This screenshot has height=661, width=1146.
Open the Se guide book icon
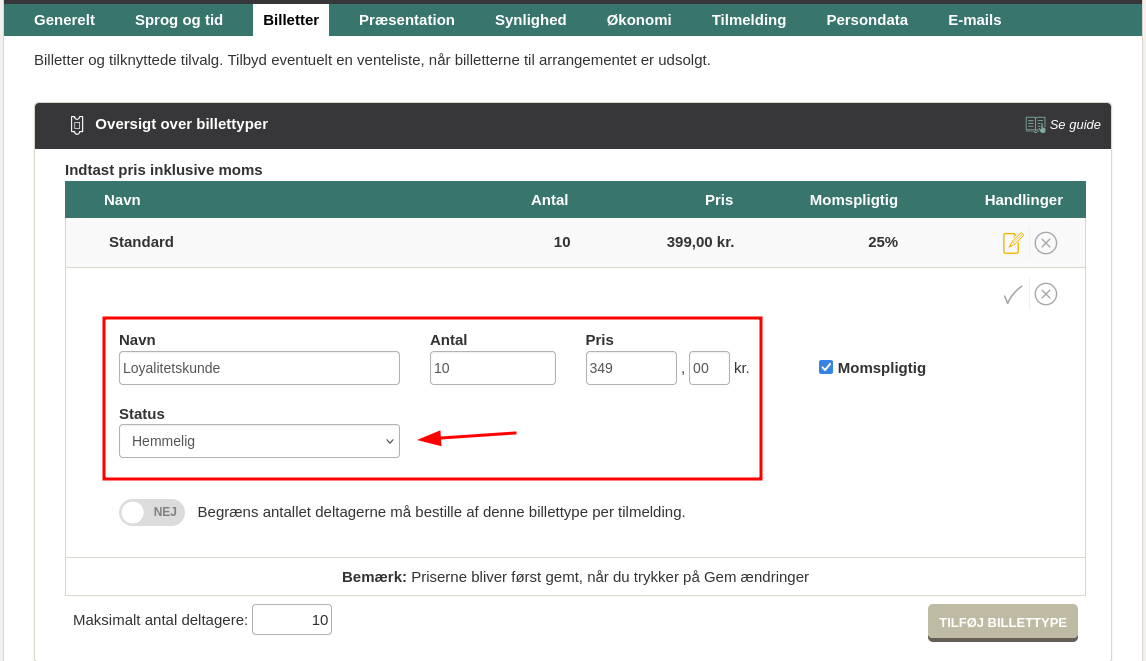click(1035, 125)
